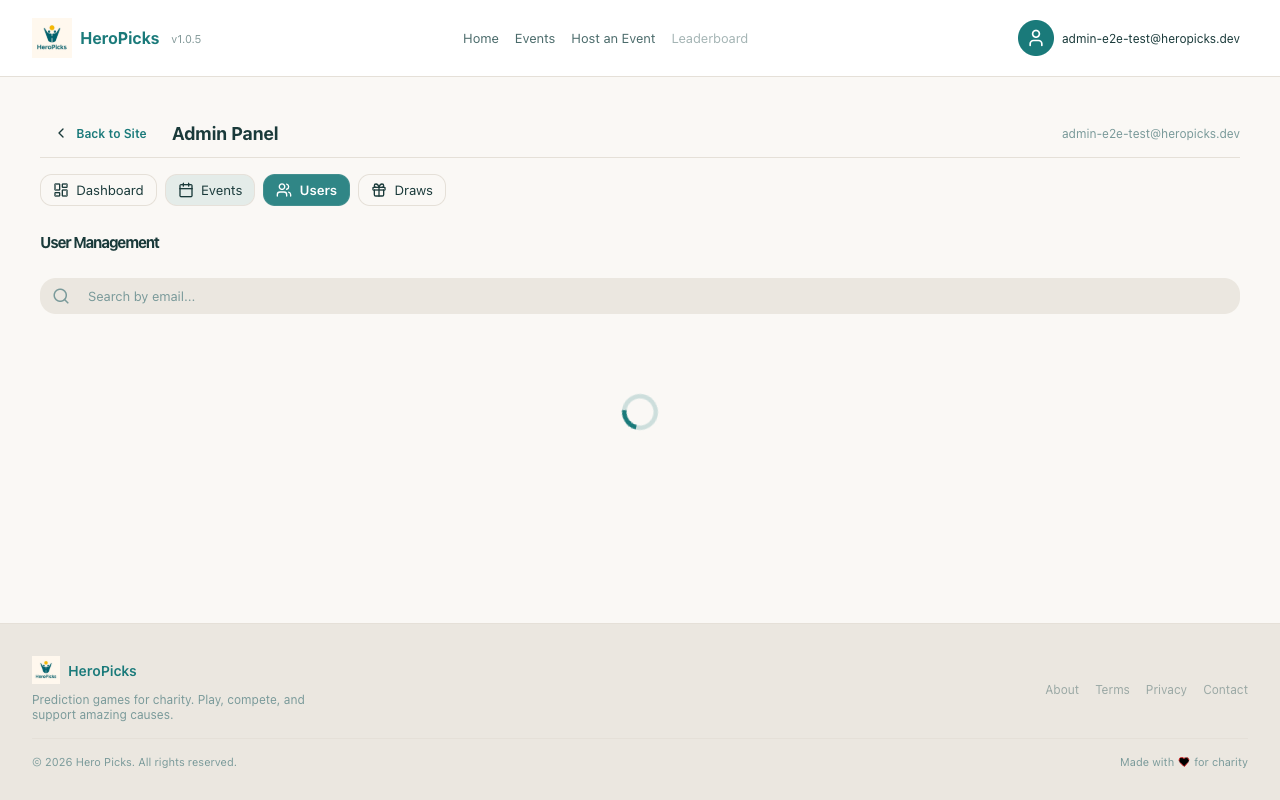Open the Draws tab
Image resolution: width=1280 pixels, height=800 pixels.
[x=402, y=190]
